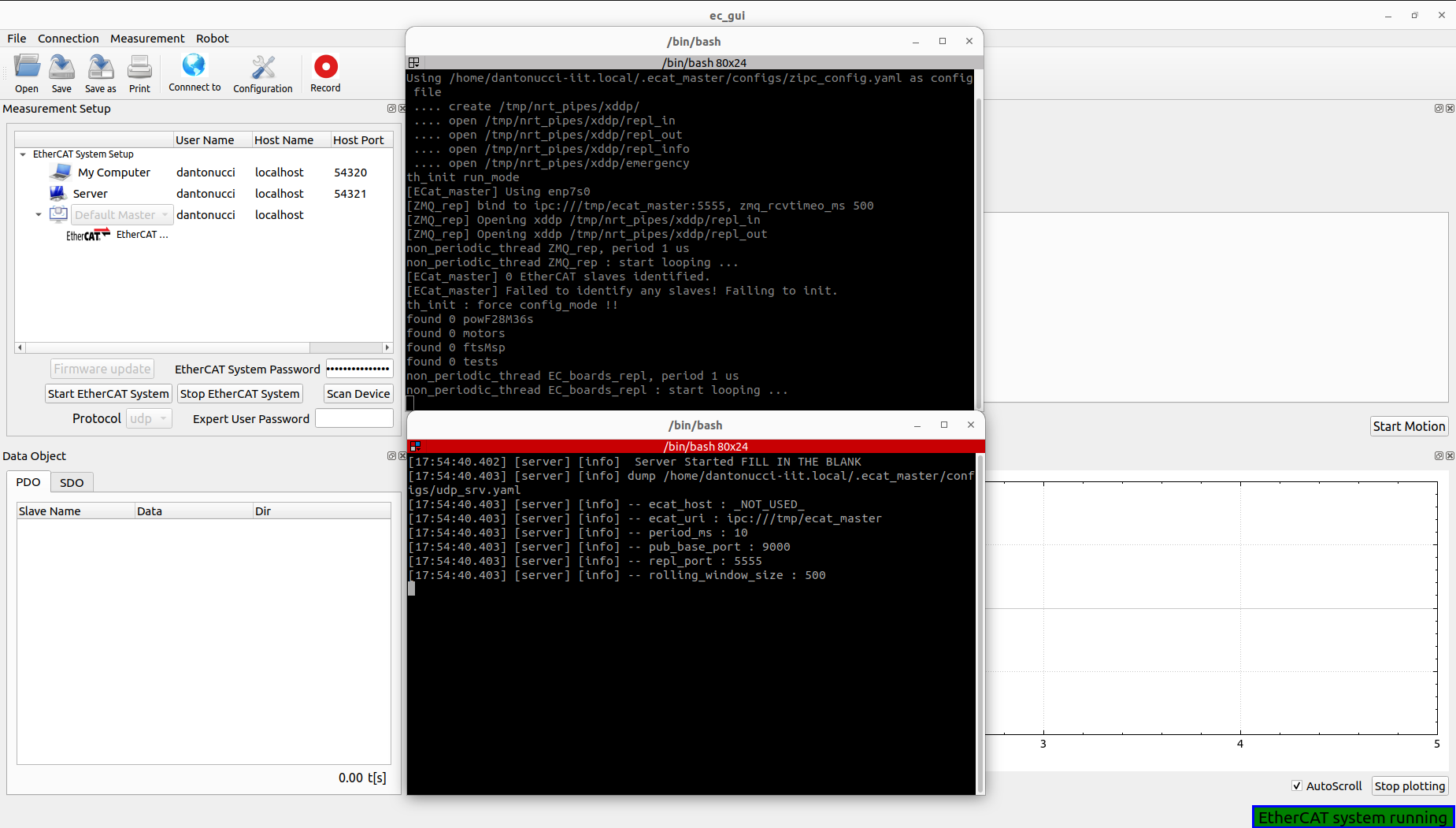Select host port 54320 cell
Viewport: 1456px width, 828px height.
[350, 172]
